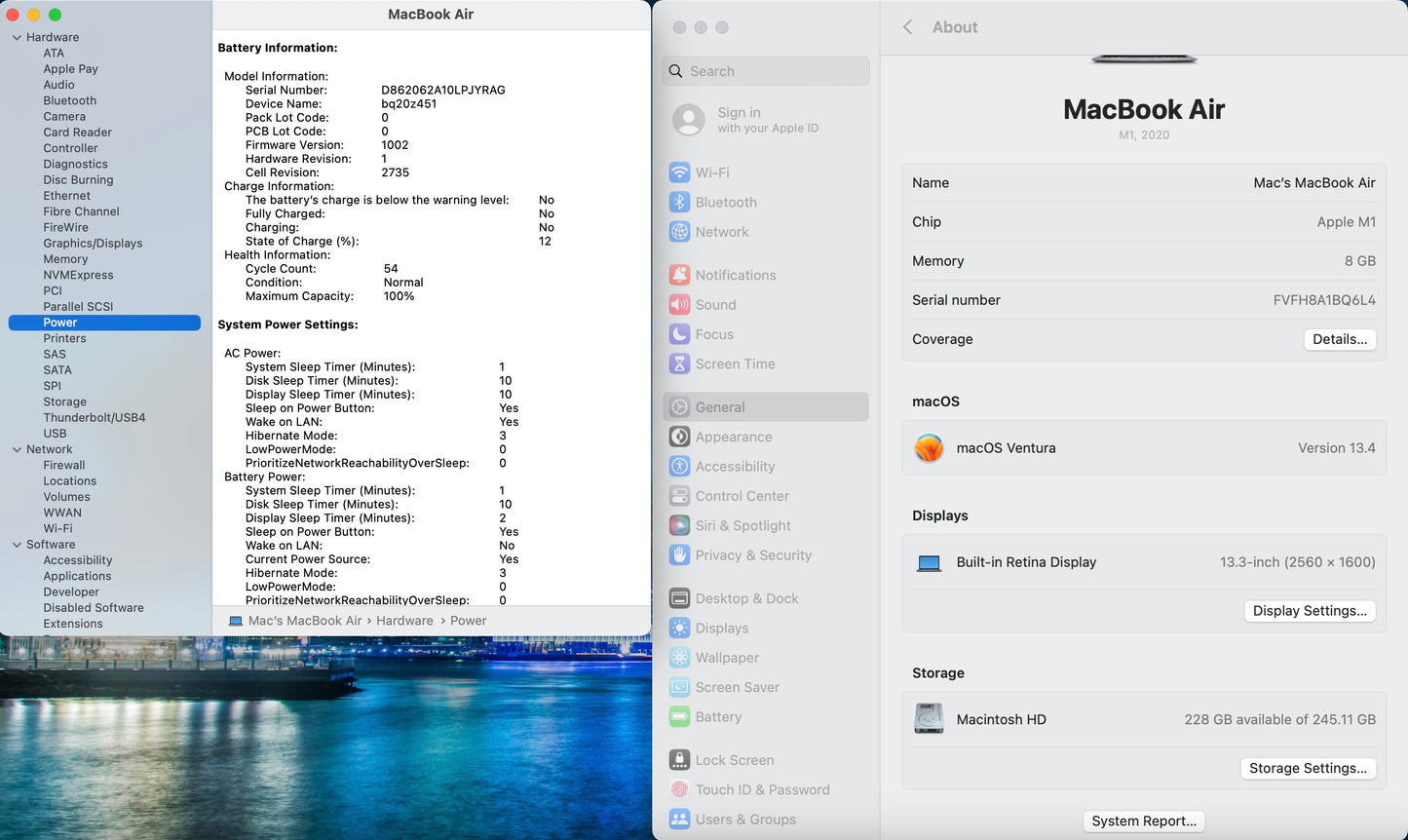Open Bluetooth settings icon in sidebar

pyautogui.click(x=679, y=202)
